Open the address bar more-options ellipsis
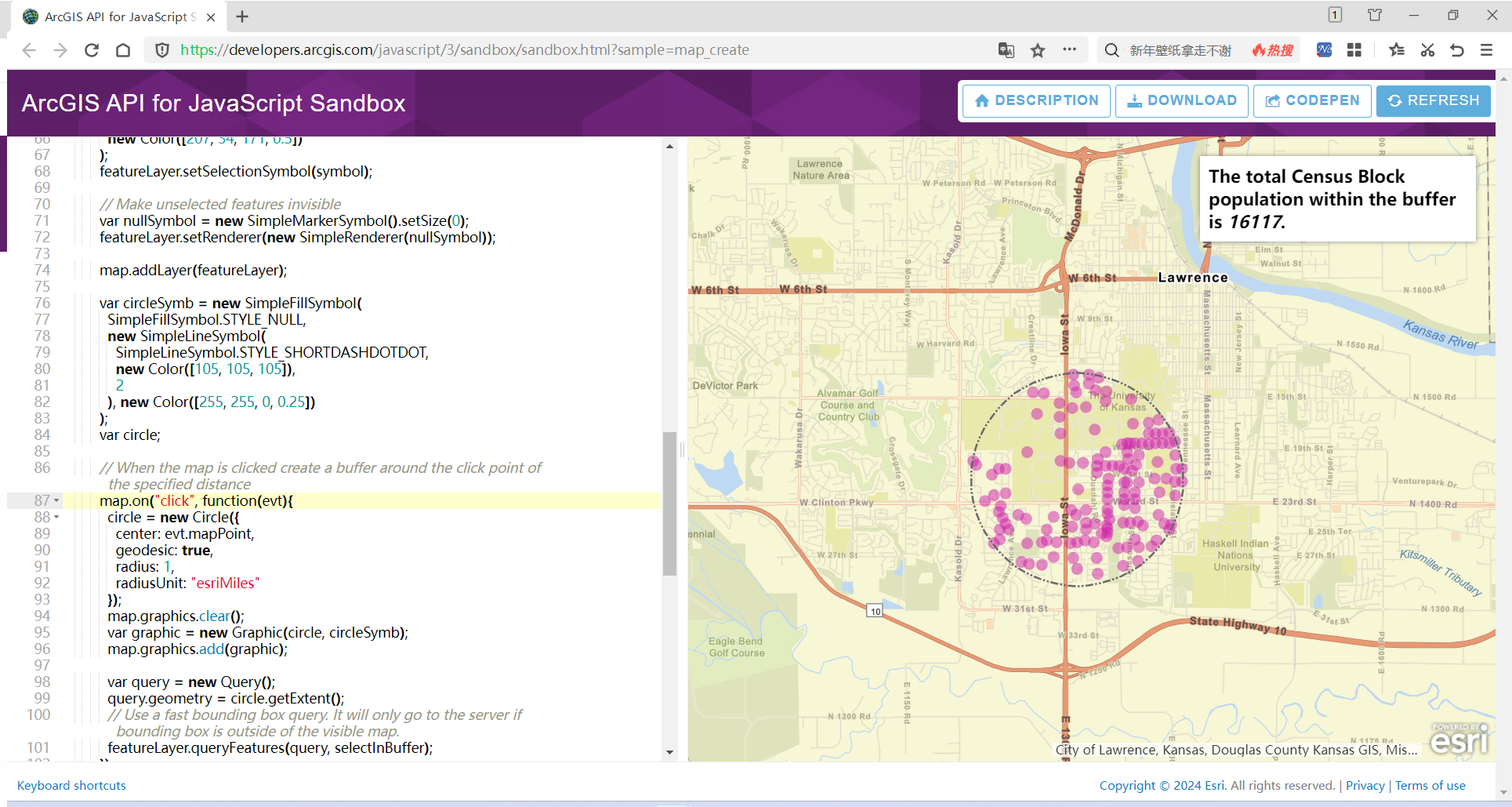Image resolution: width=1512 pixels, height=807 pixels. pos(1069,49)
